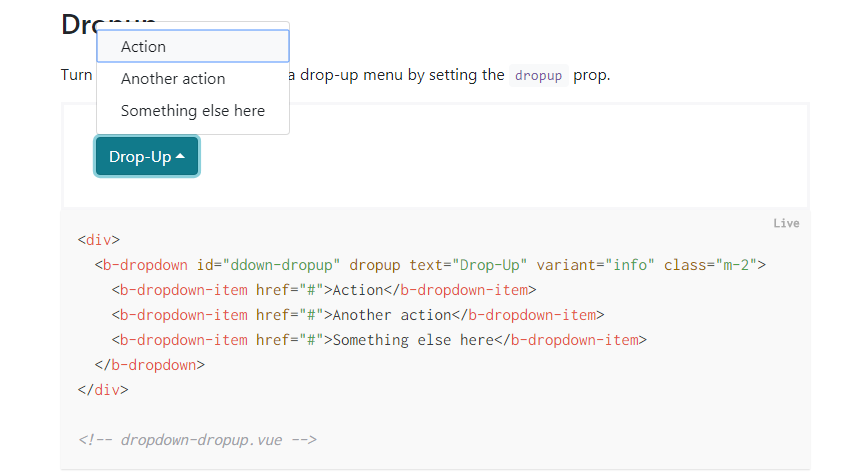Image resolution: width=844 pixels, height=474 pixels.
Task: Click the closing div tag in code
Action: point(103,390)
